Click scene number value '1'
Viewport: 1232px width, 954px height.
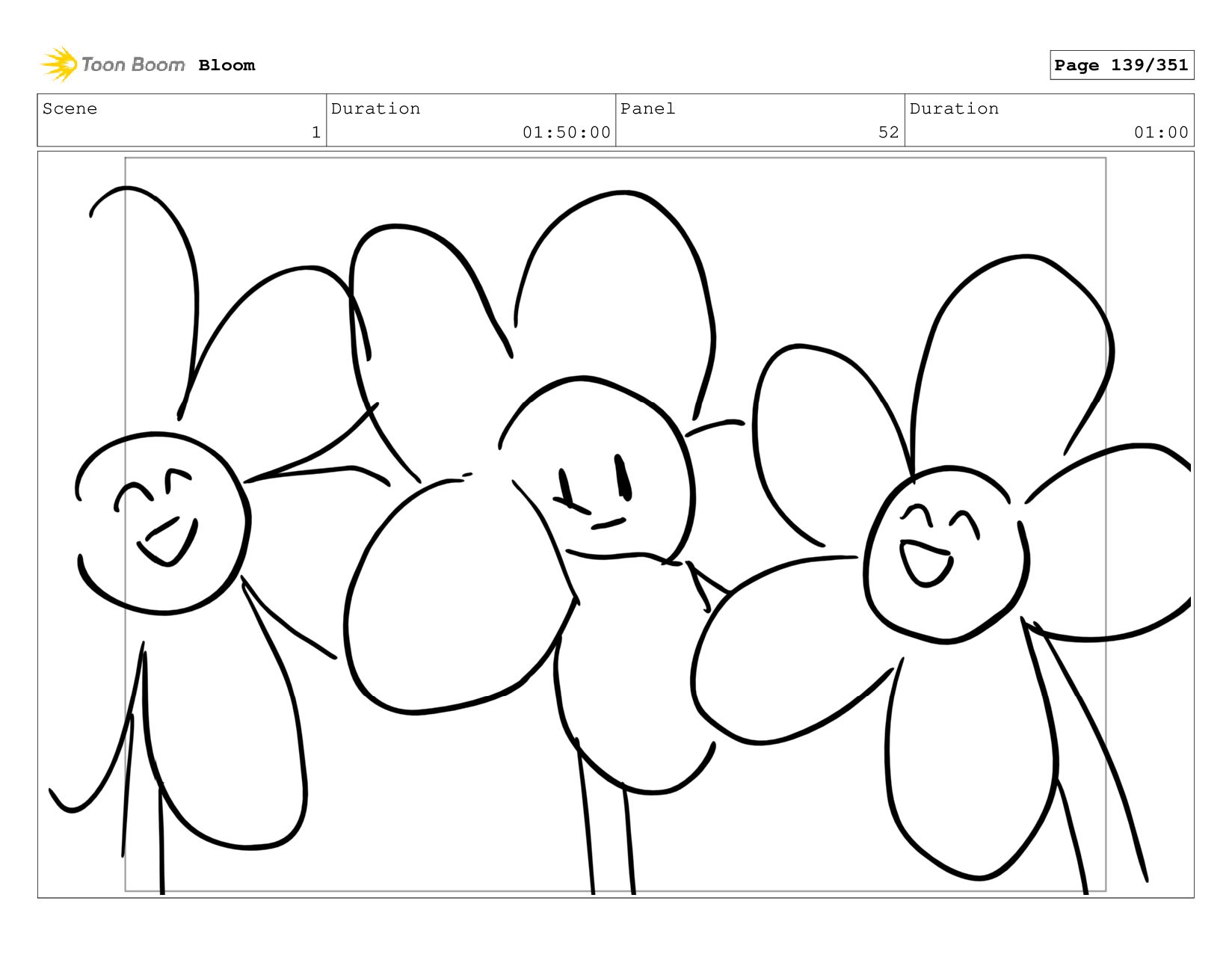tap(316, 132)
